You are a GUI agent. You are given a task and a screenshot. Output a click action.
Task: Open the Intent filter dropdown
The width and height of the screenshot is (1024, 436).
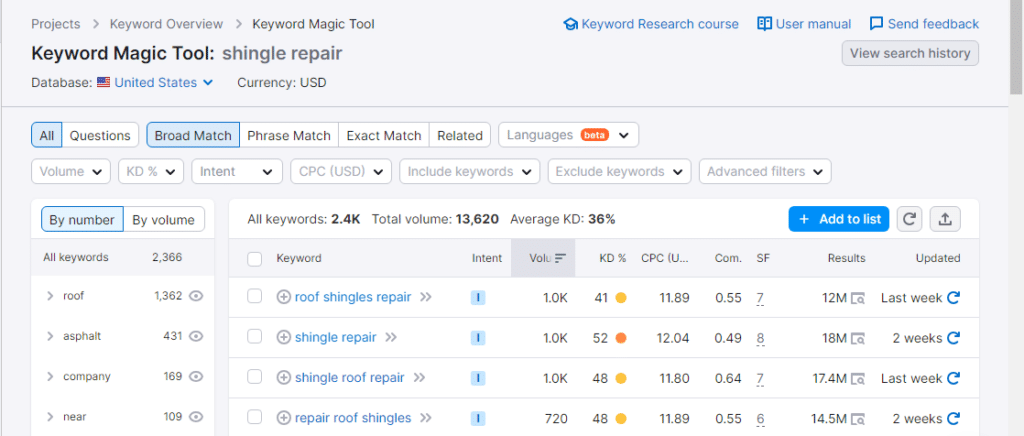point(237,172)
